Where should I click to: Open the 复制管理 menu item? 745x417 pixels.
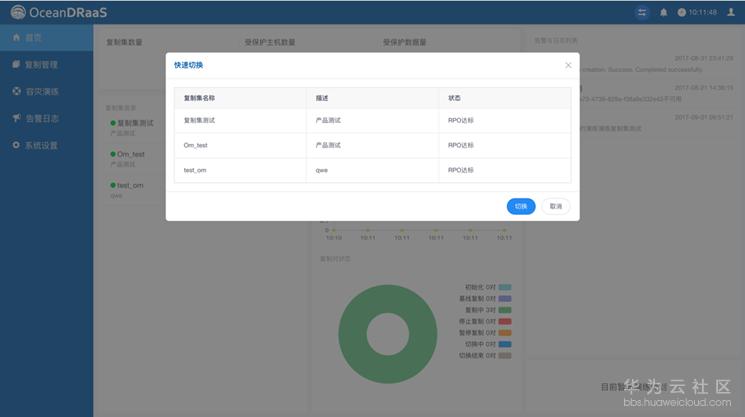pos(47,65)
